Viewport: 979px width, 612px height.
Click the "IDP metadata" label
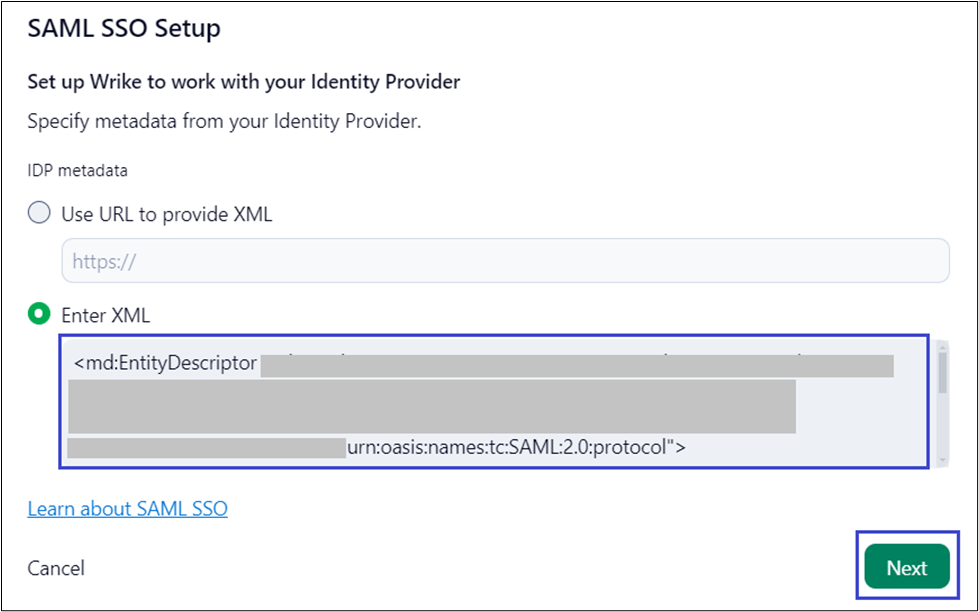coord(77,170)
